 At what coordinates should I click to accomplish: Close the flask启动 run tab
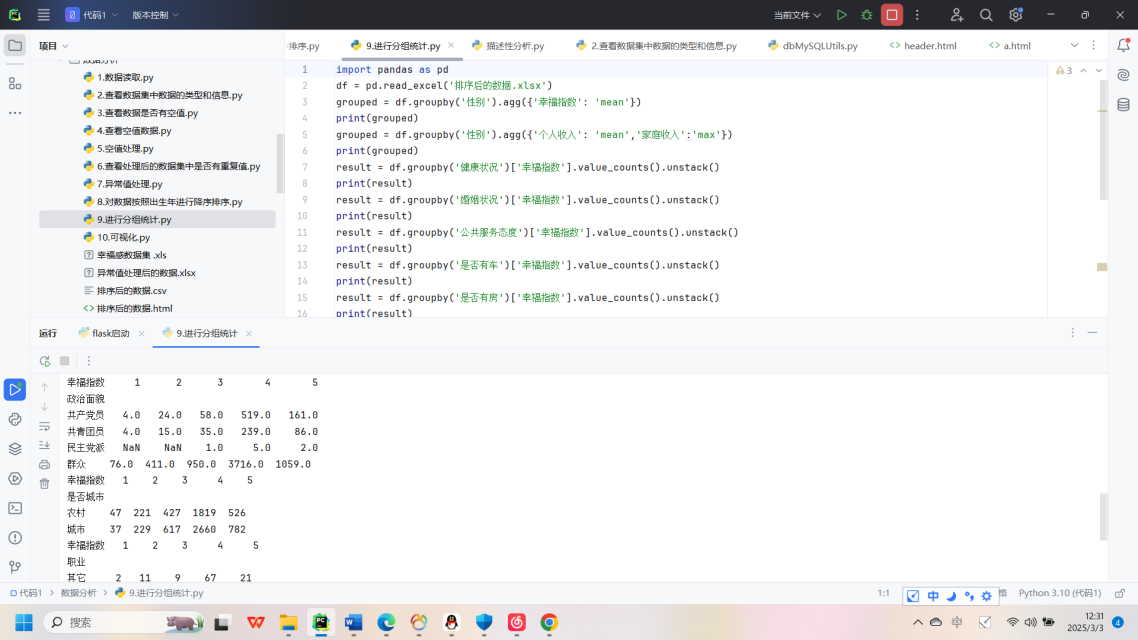142,334
